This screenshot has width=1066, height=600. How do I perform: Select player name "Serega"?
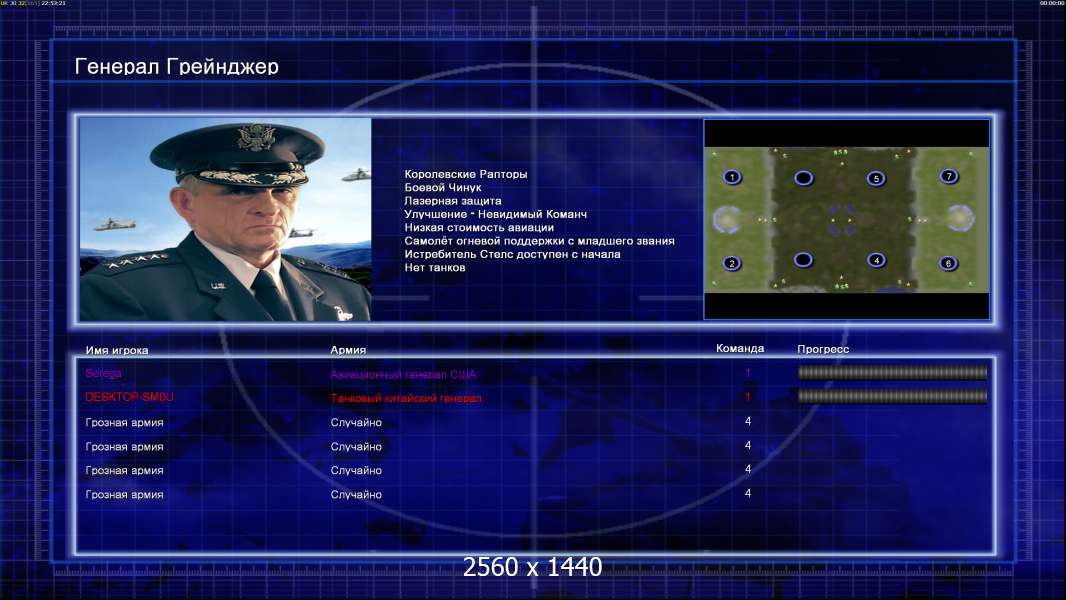click(103, 373)
